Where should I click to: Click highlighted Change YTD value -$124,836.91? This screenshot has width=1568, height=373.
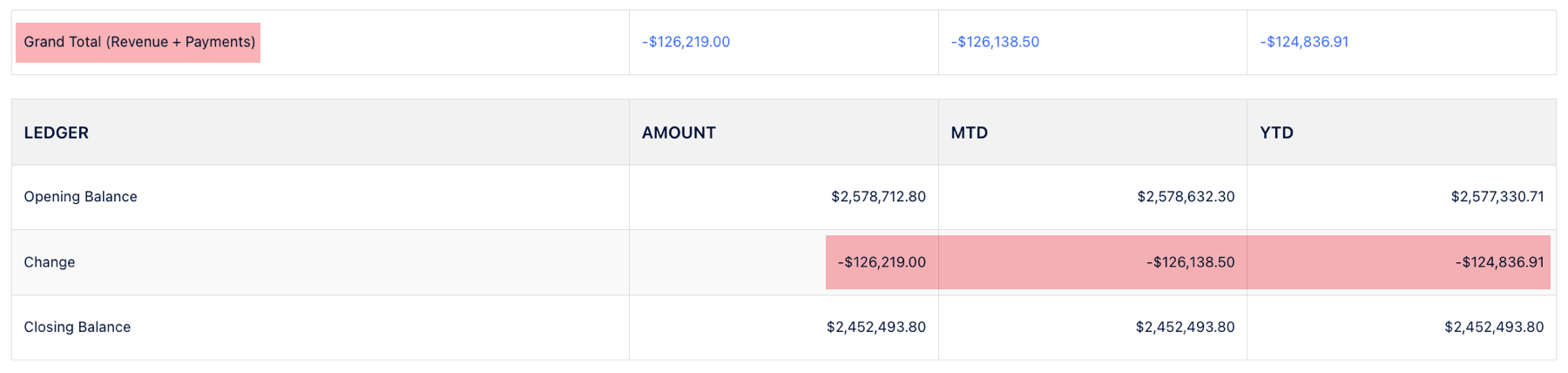click(1499, 262)
